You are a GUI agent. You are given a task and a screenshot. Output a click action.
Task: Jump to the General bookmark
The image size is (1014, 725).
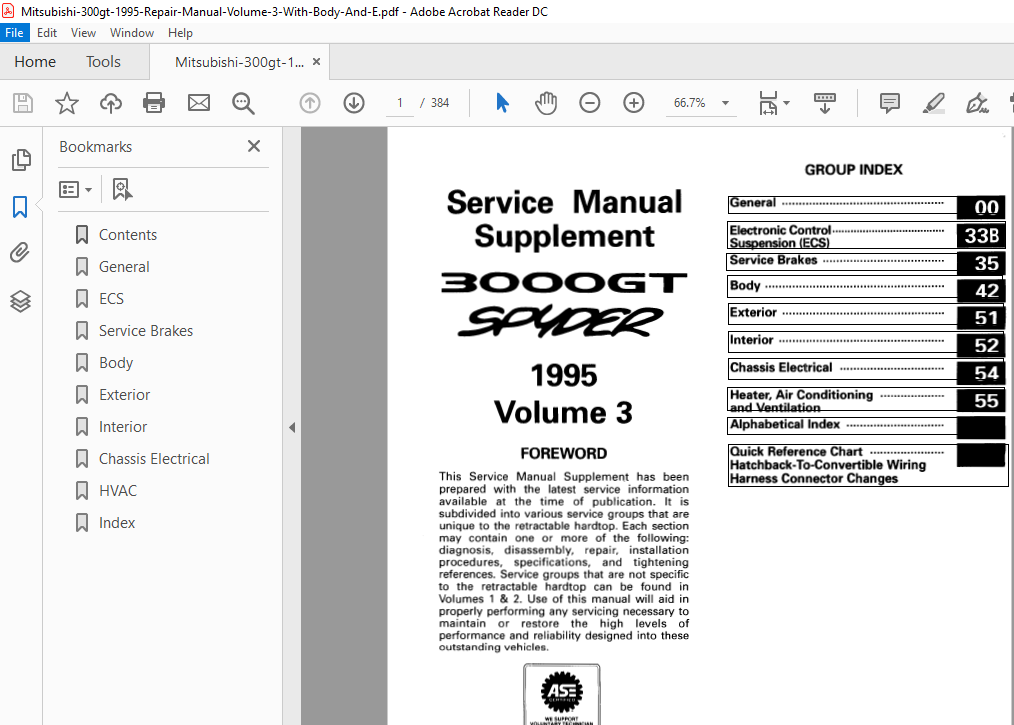pos(124,266)
